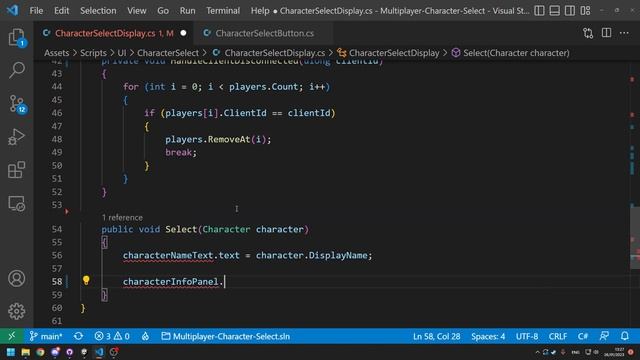Click the break; statement on line 49

[181, 152]
